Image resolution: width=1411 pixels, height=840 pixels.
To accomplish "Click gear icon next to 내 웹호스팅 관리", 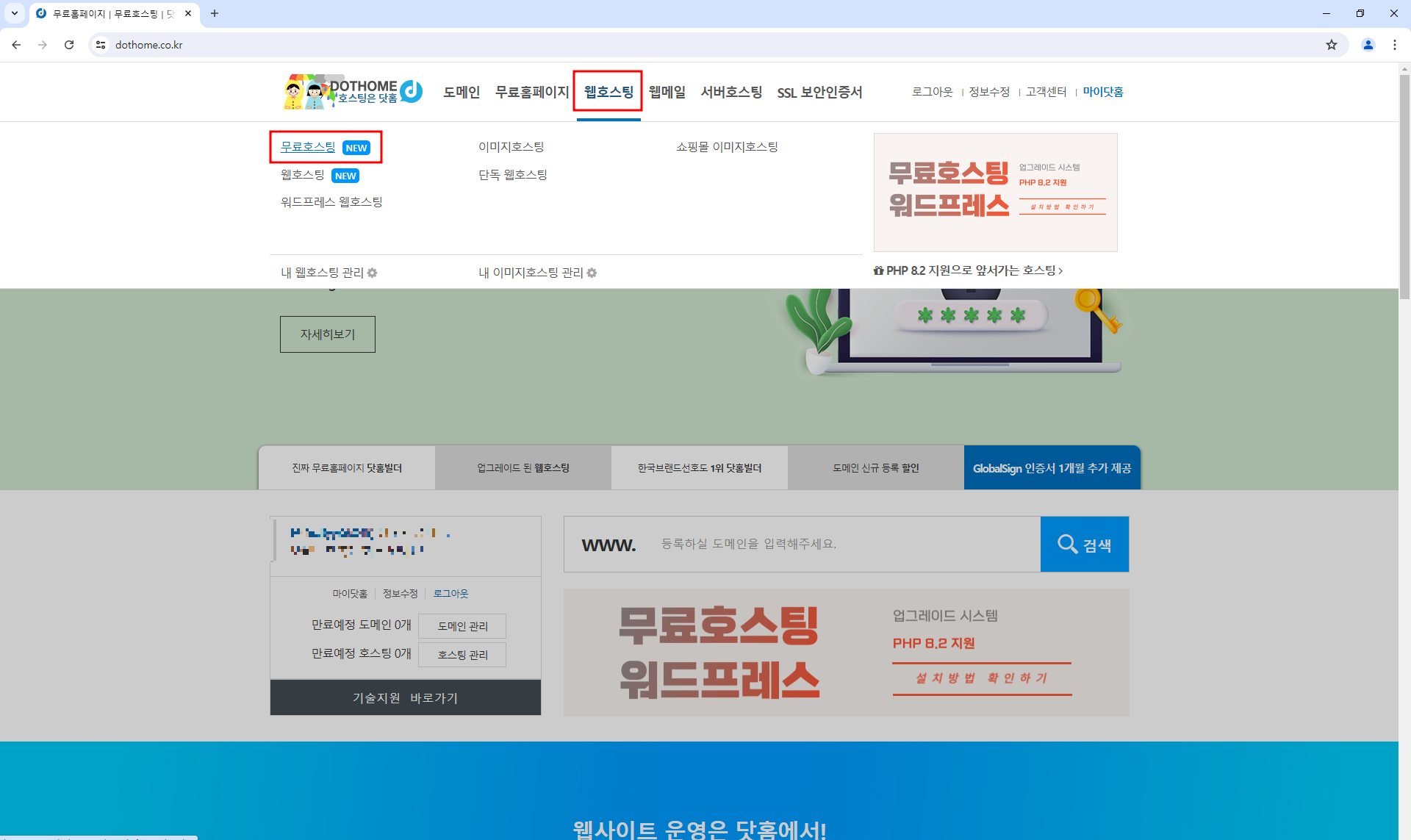I will pos(372,273).
